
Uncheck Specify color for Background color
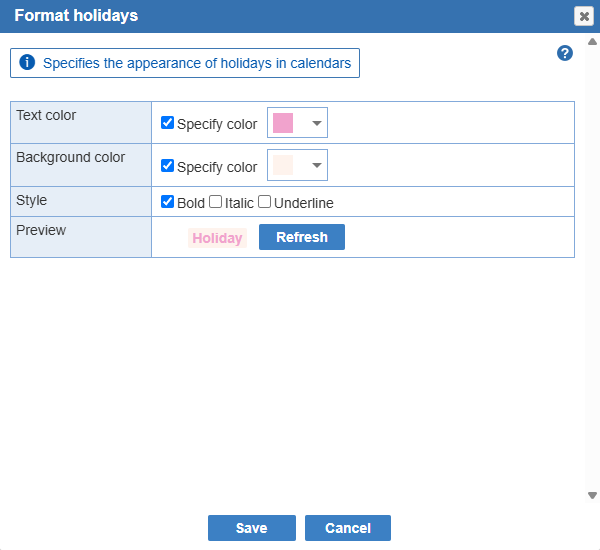tap(167, 165)
